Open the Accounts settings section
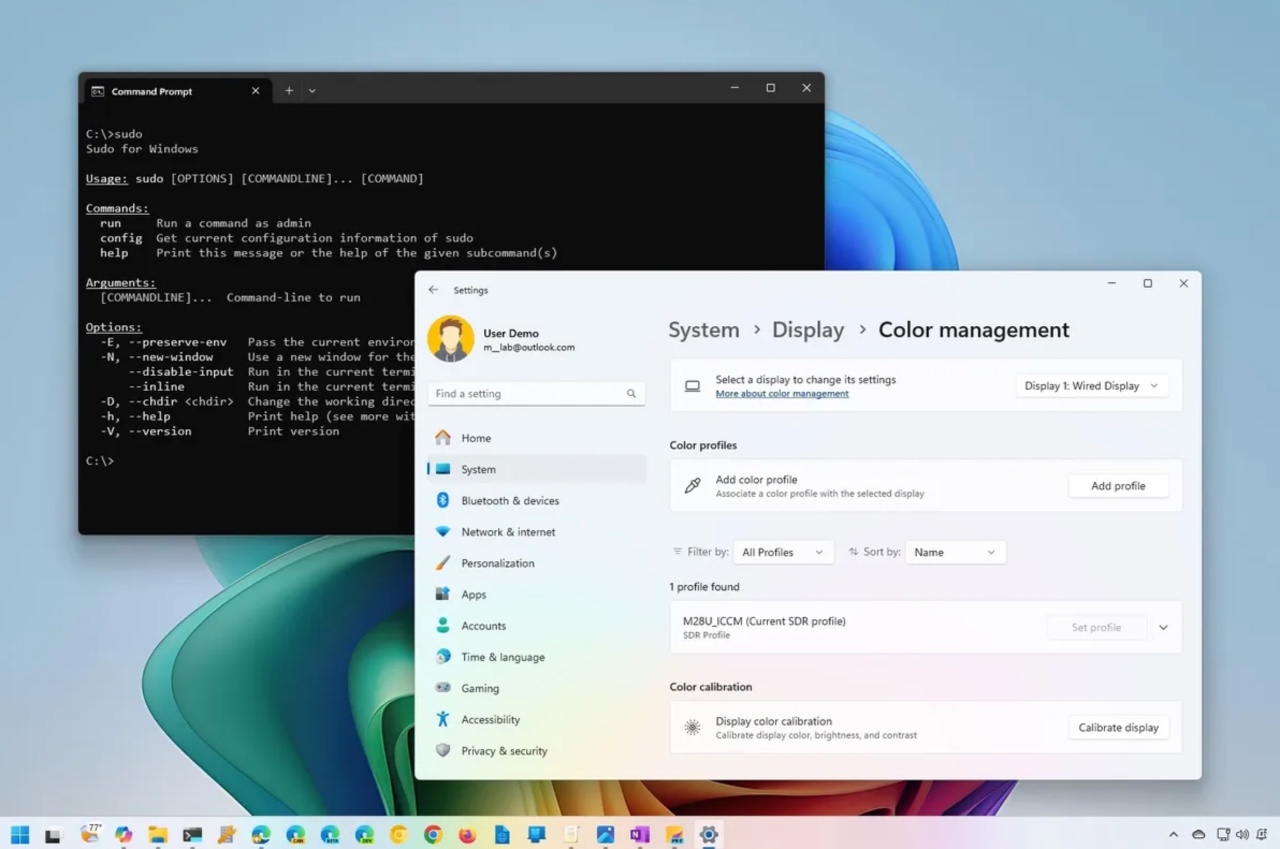Screen dimensions: 1280x849 484,625
